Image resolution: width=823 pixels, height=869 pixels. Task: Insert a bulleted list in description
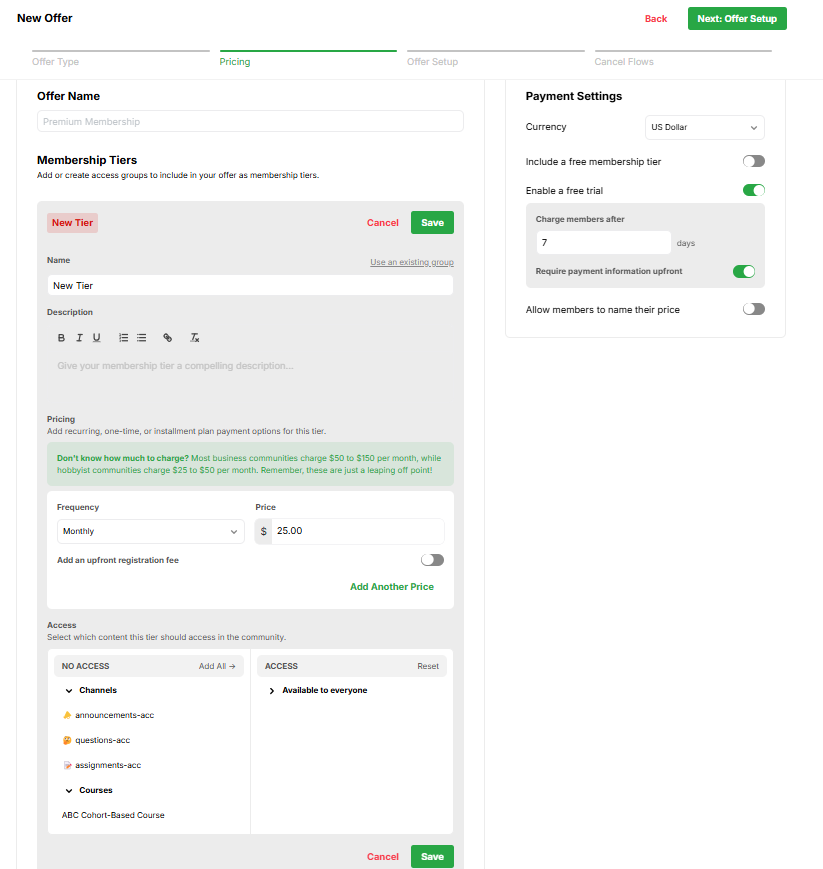tap(142, 338)
